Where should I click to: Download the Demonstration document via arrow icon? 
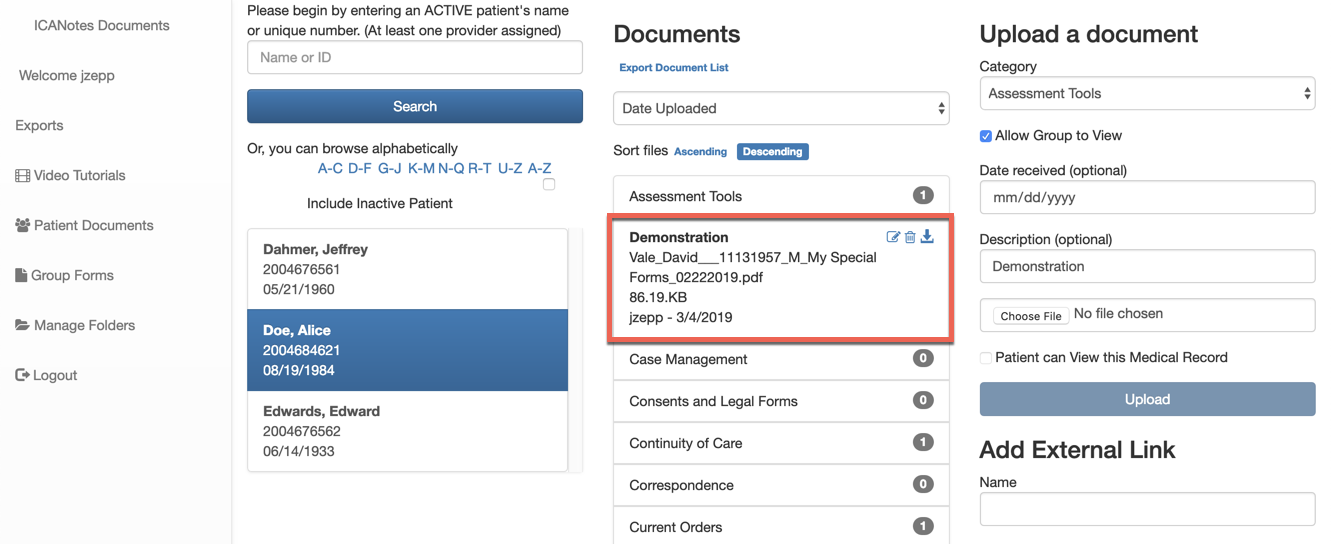[x=927, y=237]
